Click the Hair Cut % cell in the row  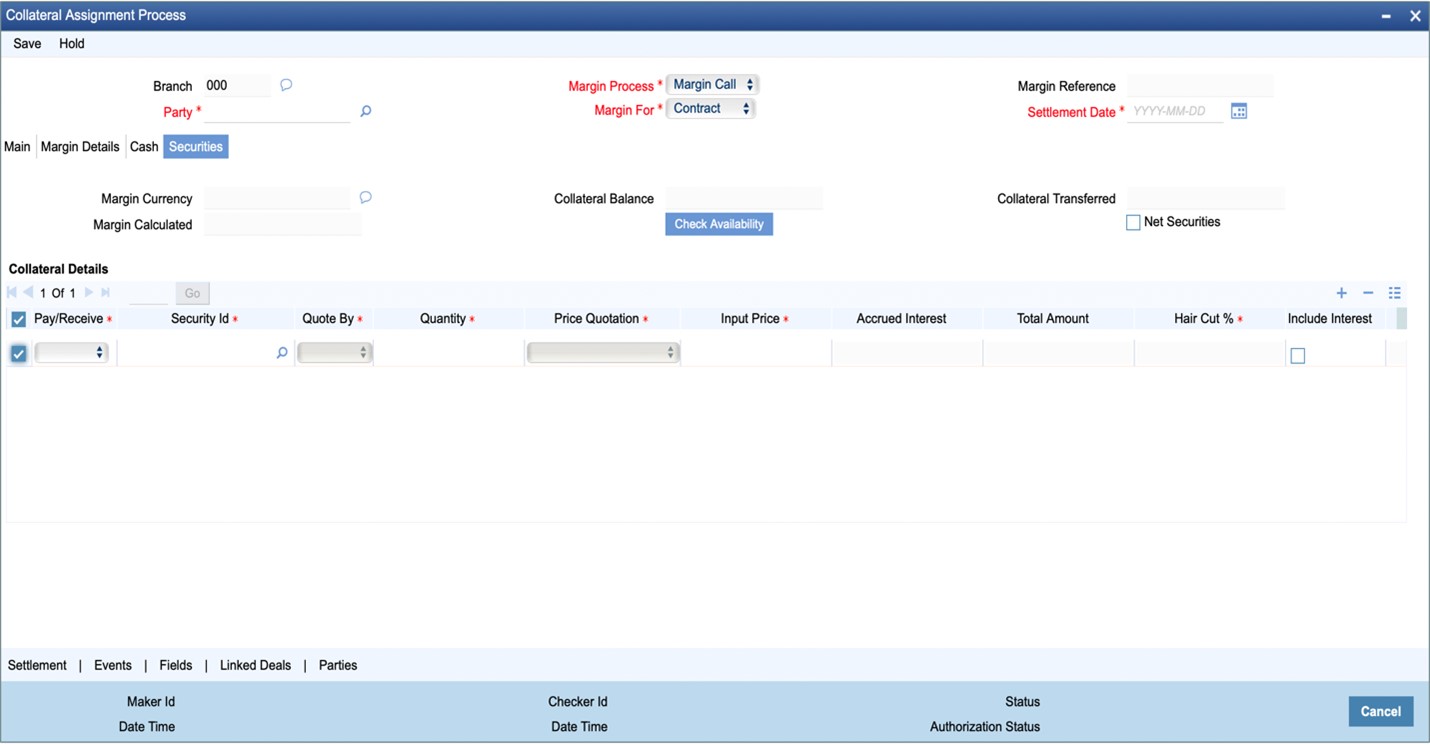[1209, 353]
